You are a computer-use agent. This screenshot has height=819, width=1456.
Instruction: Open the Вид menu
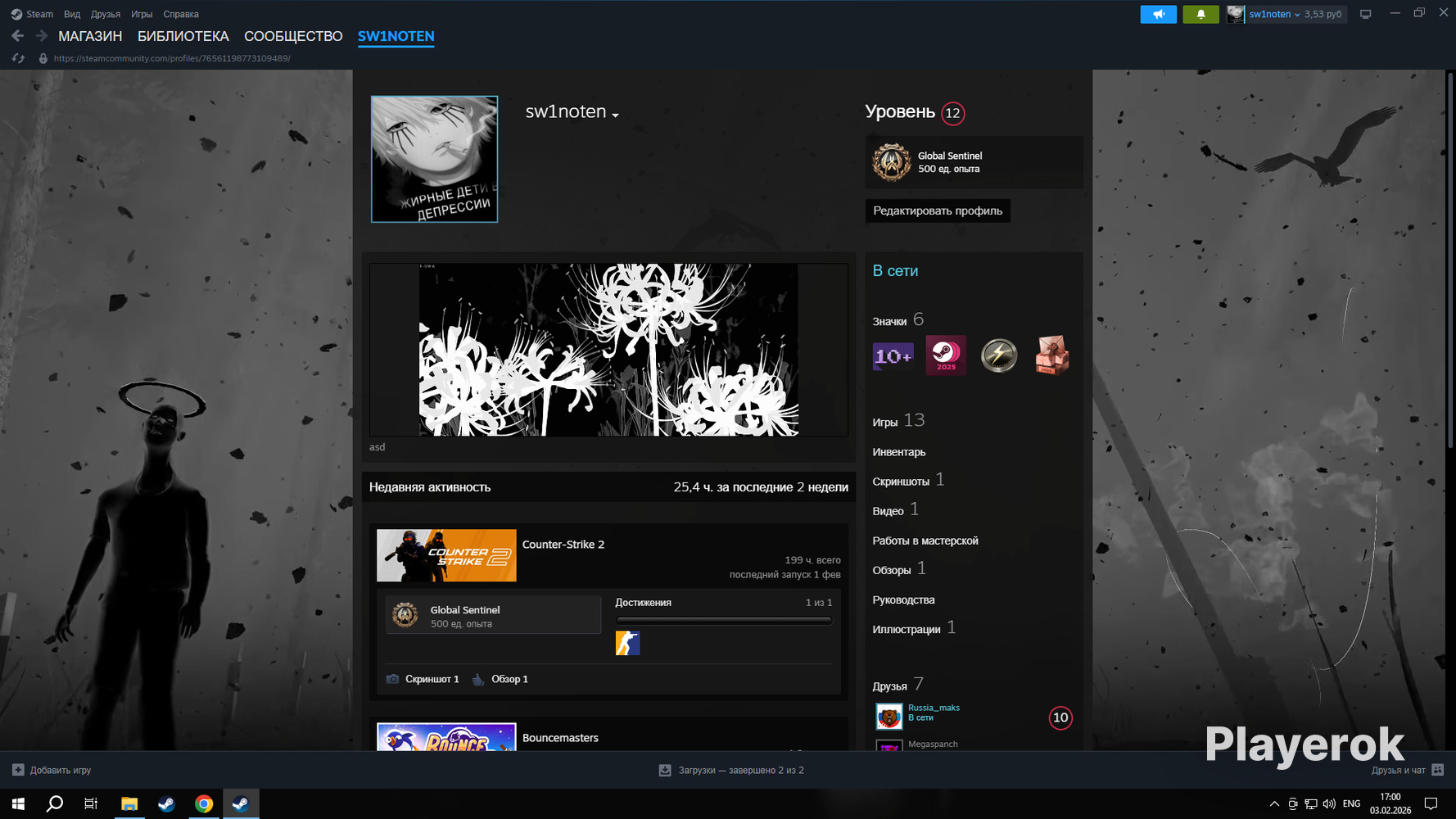[72, 14]
